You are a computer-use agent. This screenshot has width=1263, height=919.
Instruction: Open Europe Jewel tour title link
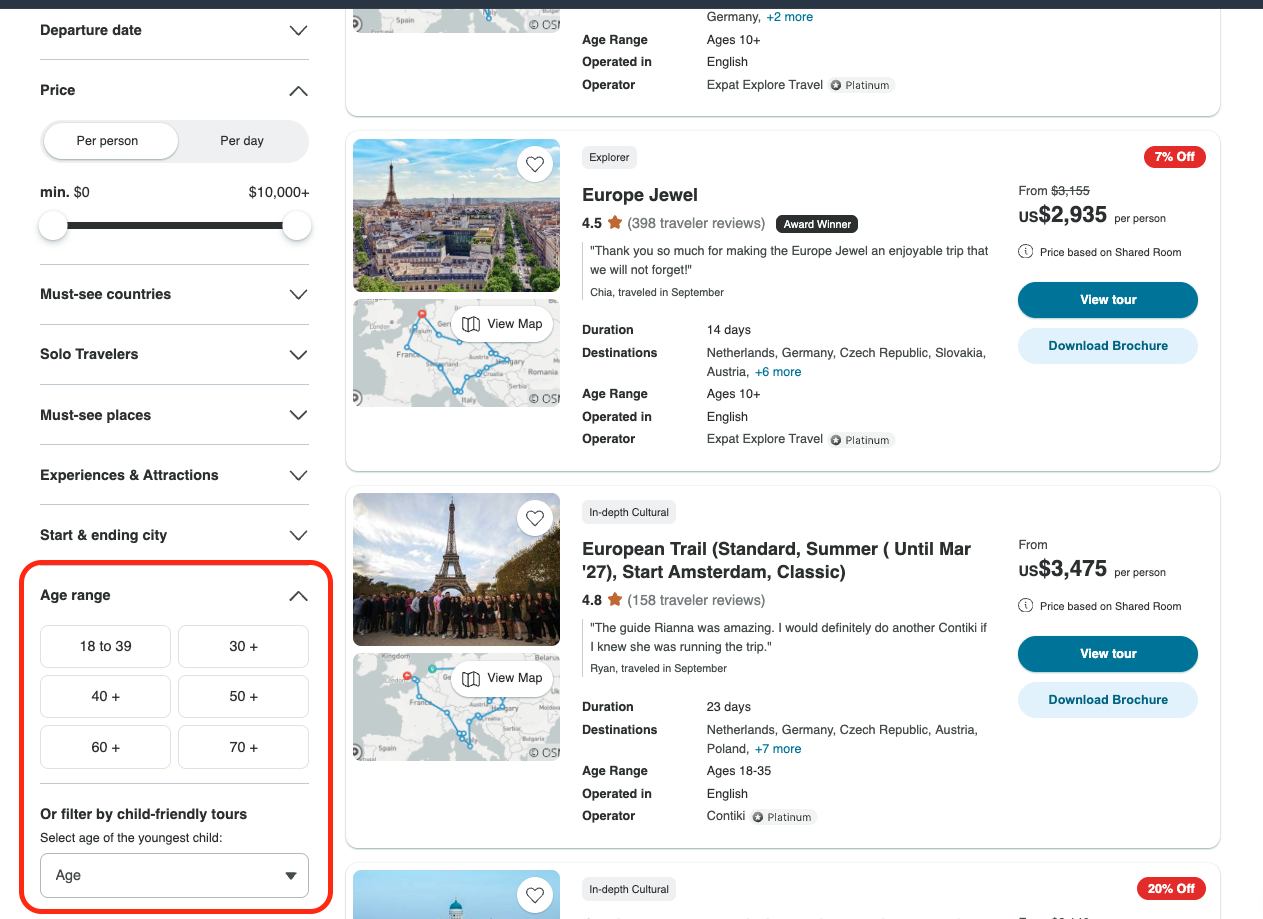(x=640, y=195)
